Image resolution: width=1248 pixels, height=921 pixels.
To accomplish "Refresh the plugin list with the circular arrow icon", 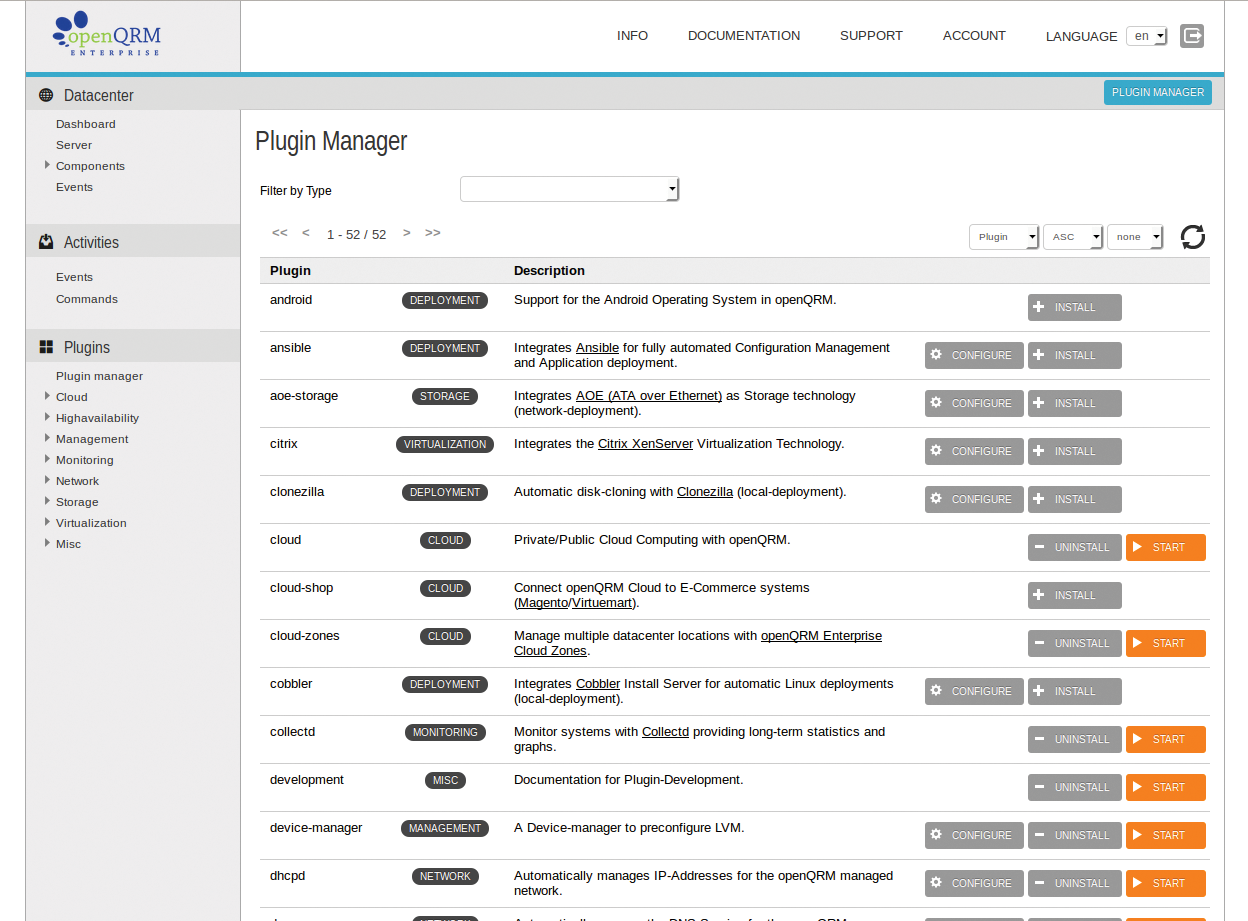I will pyautogui.click(x=1192, y=237).
